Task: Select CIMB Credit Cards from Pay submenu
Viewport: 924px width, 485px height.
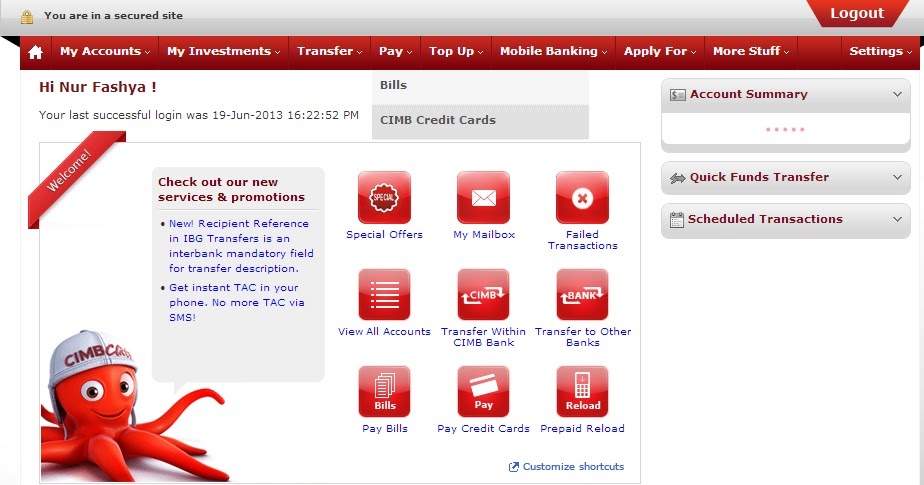Action: 480,121
